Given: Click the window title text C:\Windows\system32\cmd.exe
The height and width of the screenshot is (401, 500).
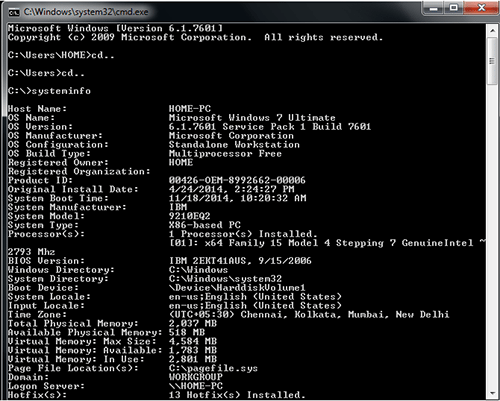Looking at the screenshot, I should 86,12.
